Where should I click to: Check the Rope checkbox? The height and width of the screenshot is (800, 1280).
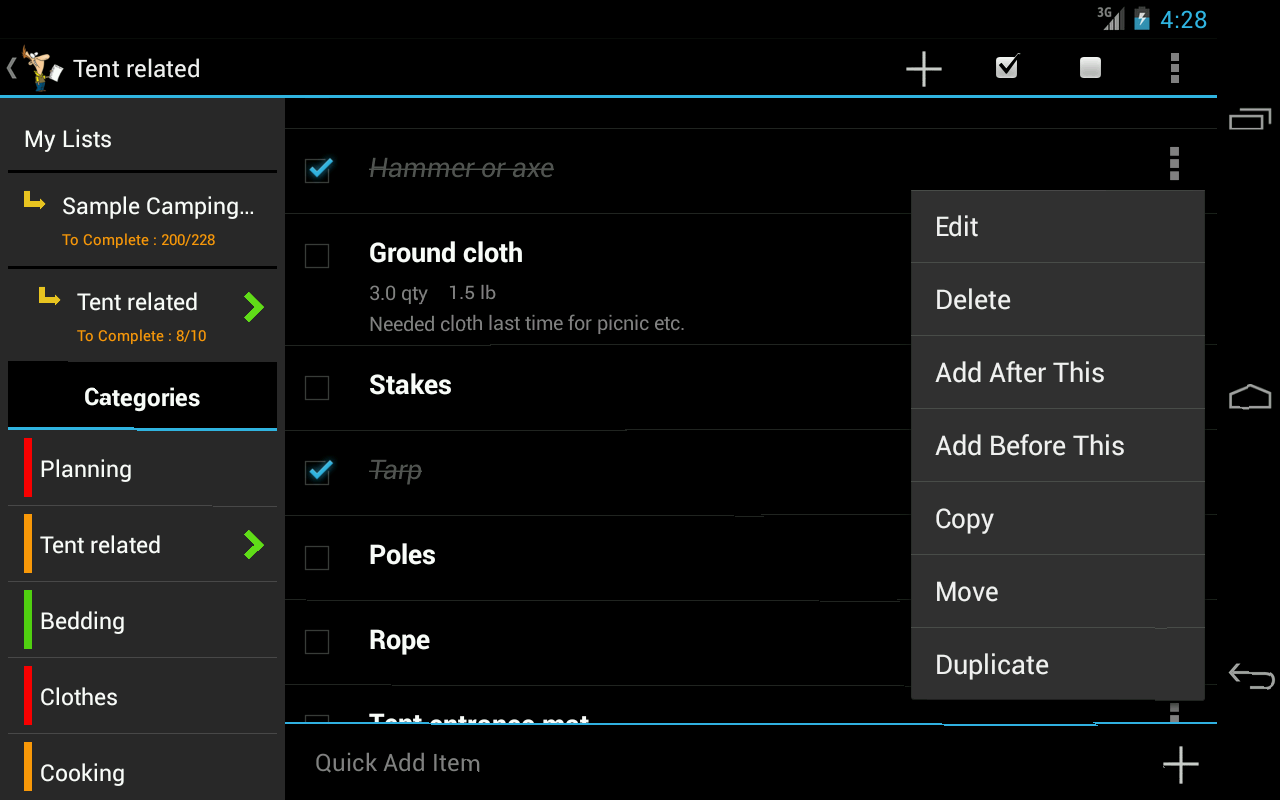[316, 641]
